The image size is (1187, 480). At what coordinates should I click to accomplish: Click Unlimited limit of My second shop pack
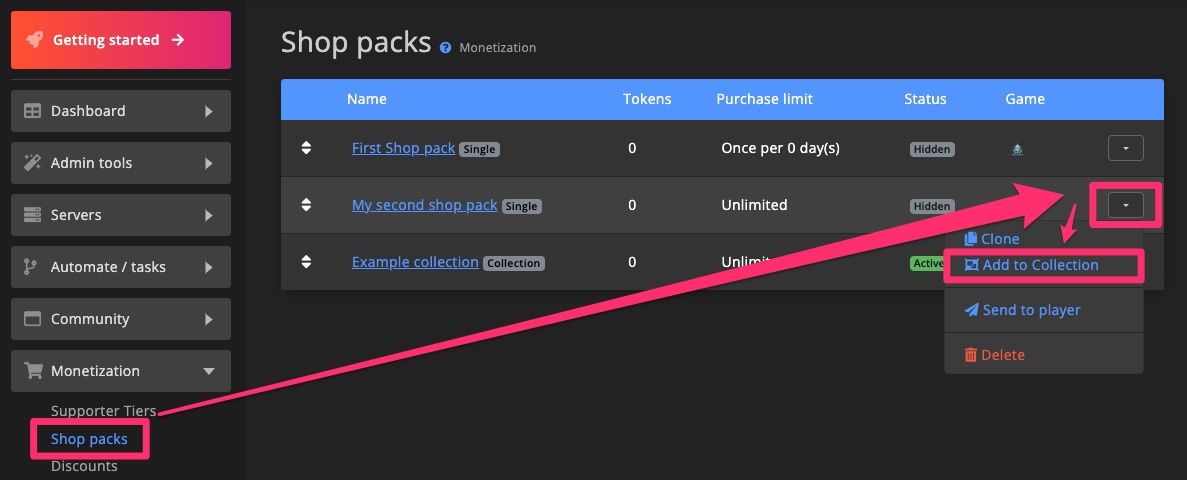754,205
